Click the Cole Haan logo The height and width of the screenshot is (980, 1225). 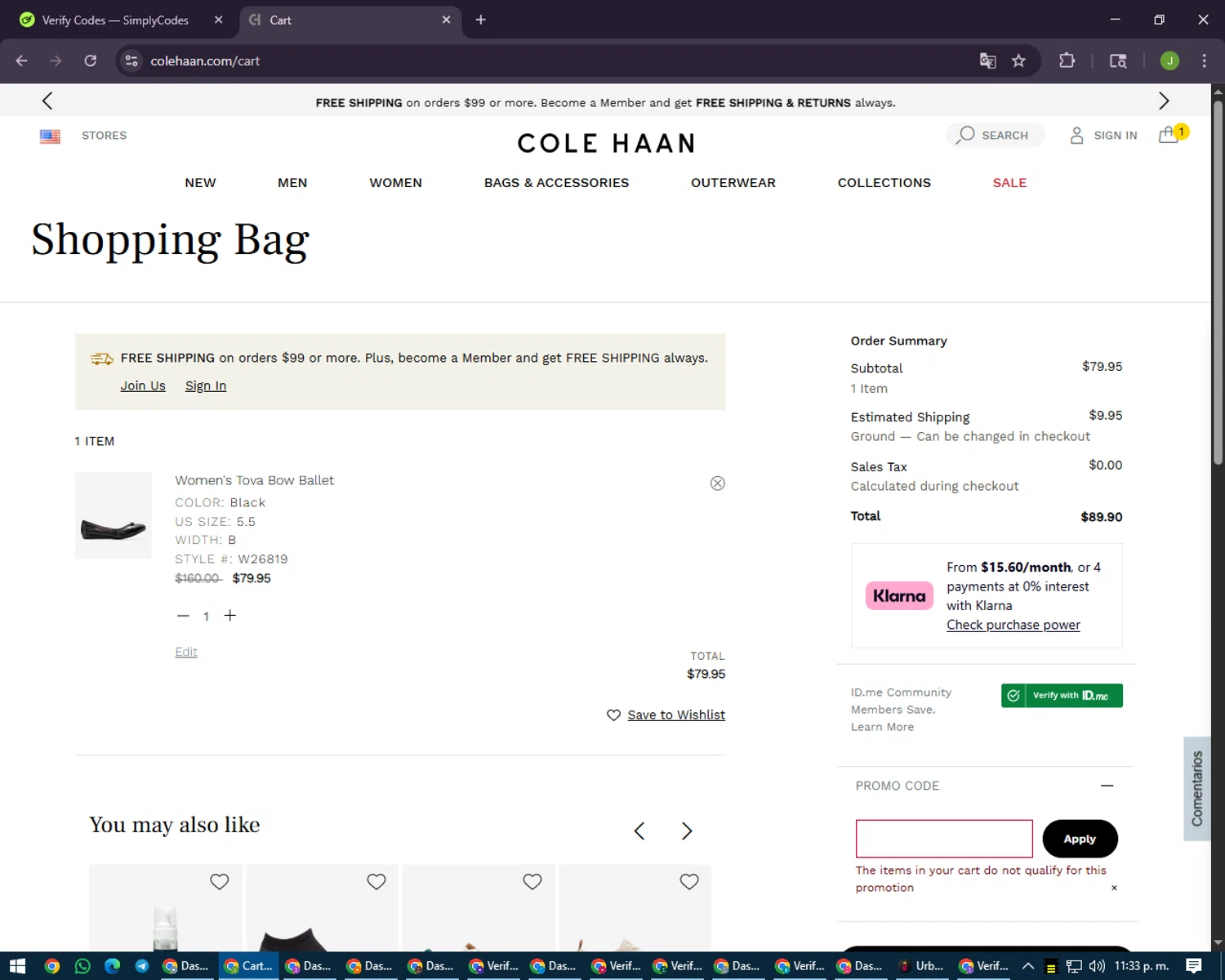(x=606, y=144)
